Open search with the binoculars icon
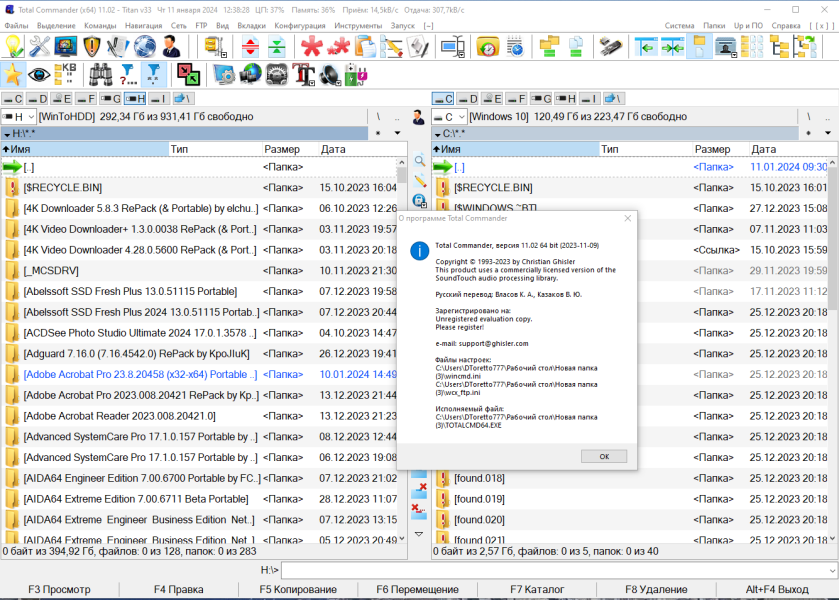Image resolution: width=839 pixels, height=600 pixels. point(101,74)
